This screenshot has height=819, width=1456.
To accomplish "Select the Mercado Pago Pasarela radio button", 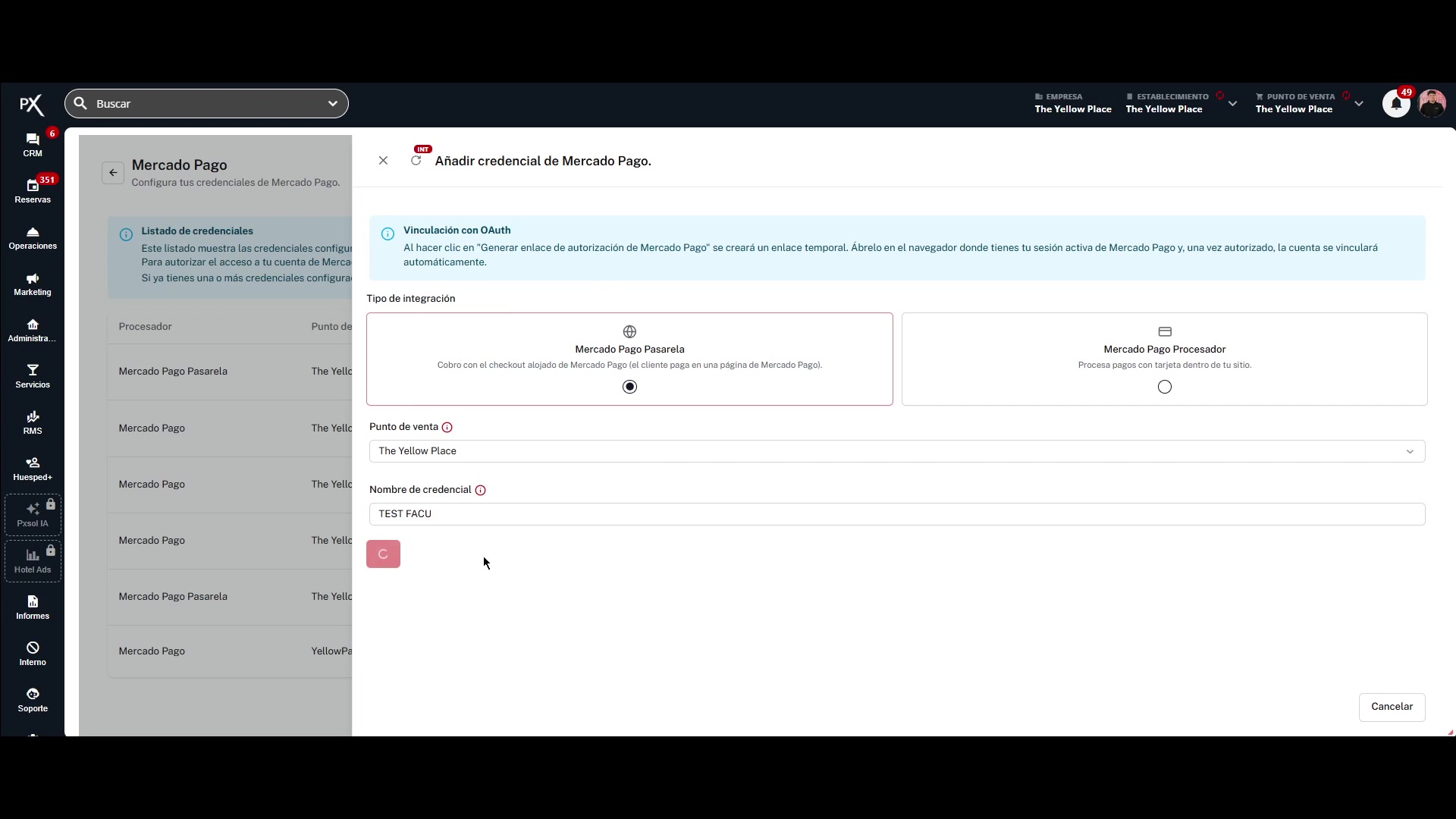I will click(x=629, y=387).
